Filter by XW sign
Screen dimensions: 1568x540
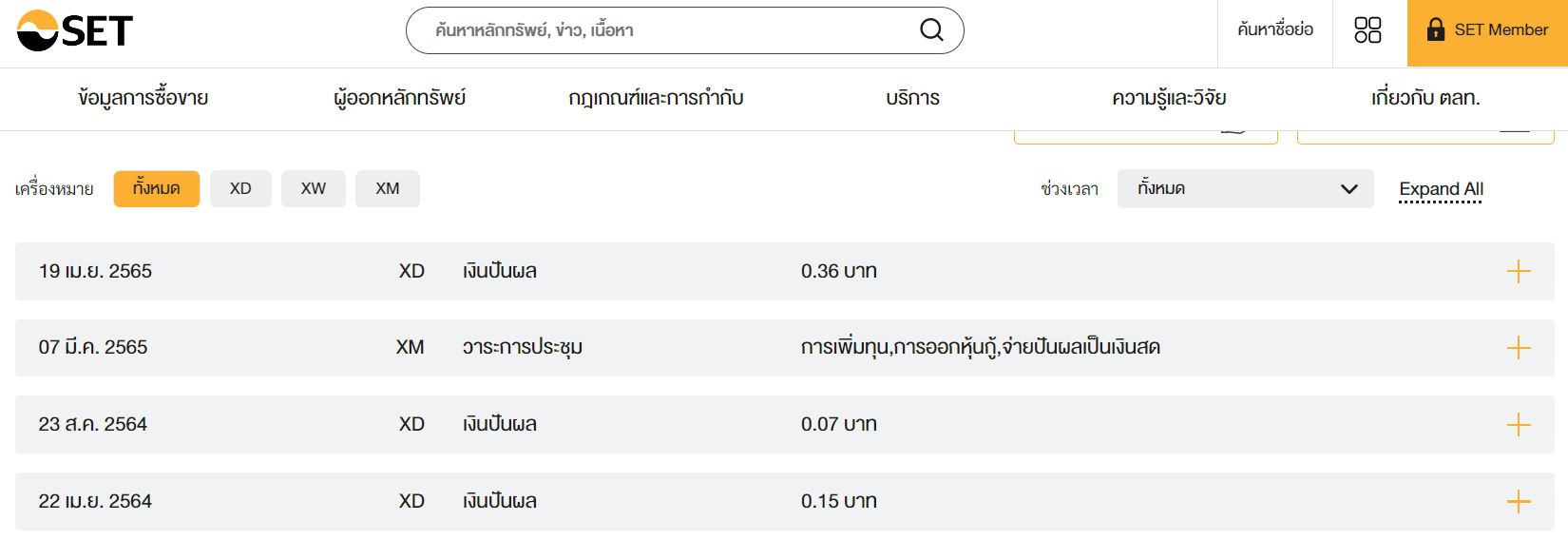314,189
